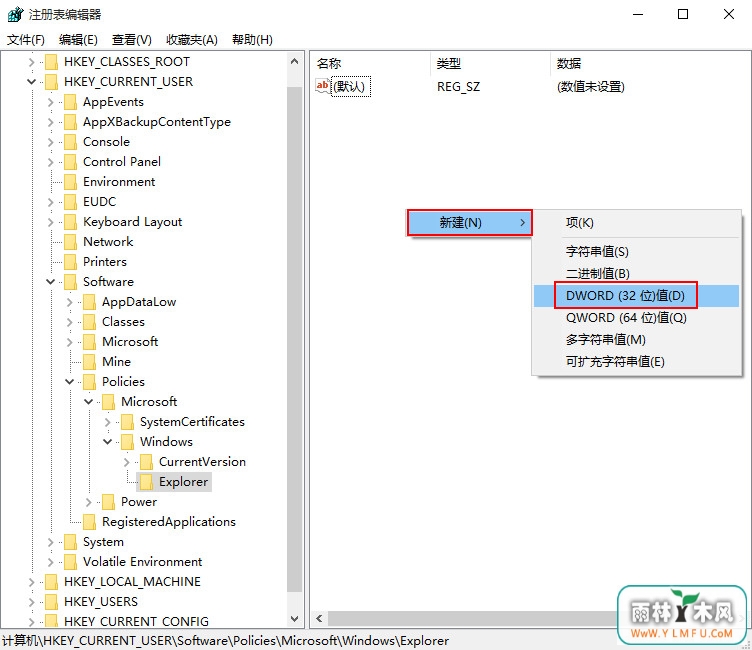Screen dimensions: 752x650
Task: Click the 类型 column header
Action: pos(491,63)
